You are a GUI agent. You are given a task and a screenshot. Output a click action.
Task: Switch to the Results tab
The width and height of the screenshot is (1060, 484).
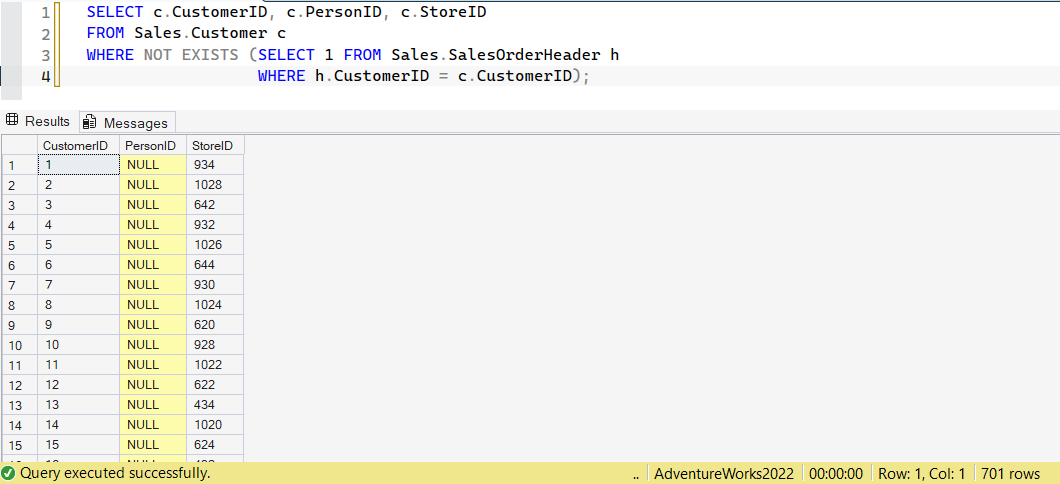click(38, 122)
